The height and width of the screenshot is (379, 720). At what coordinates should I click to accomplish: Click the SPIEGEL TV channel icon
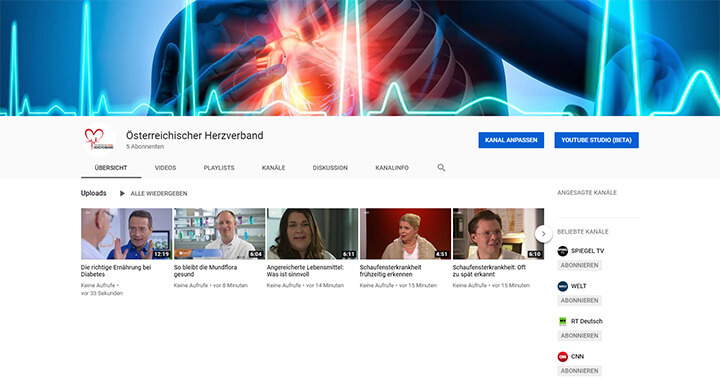tap(562, 251)
